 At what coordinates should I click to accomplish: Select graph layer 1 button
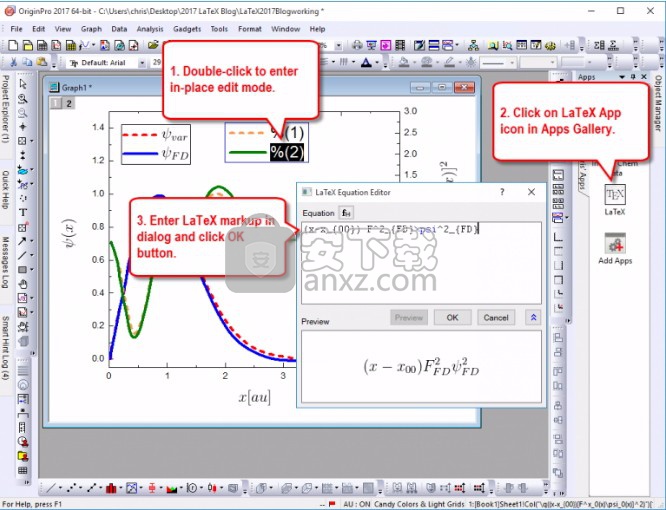(x=56, y=103)
